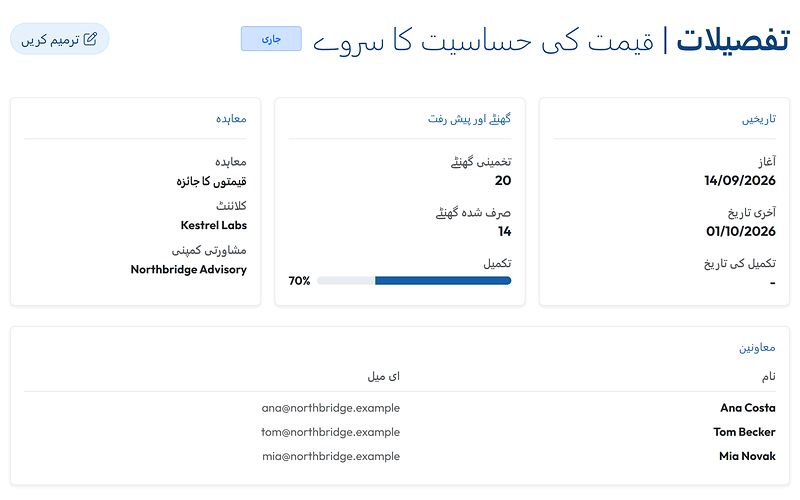Click the تاریخیں card header

click(759, 119)
